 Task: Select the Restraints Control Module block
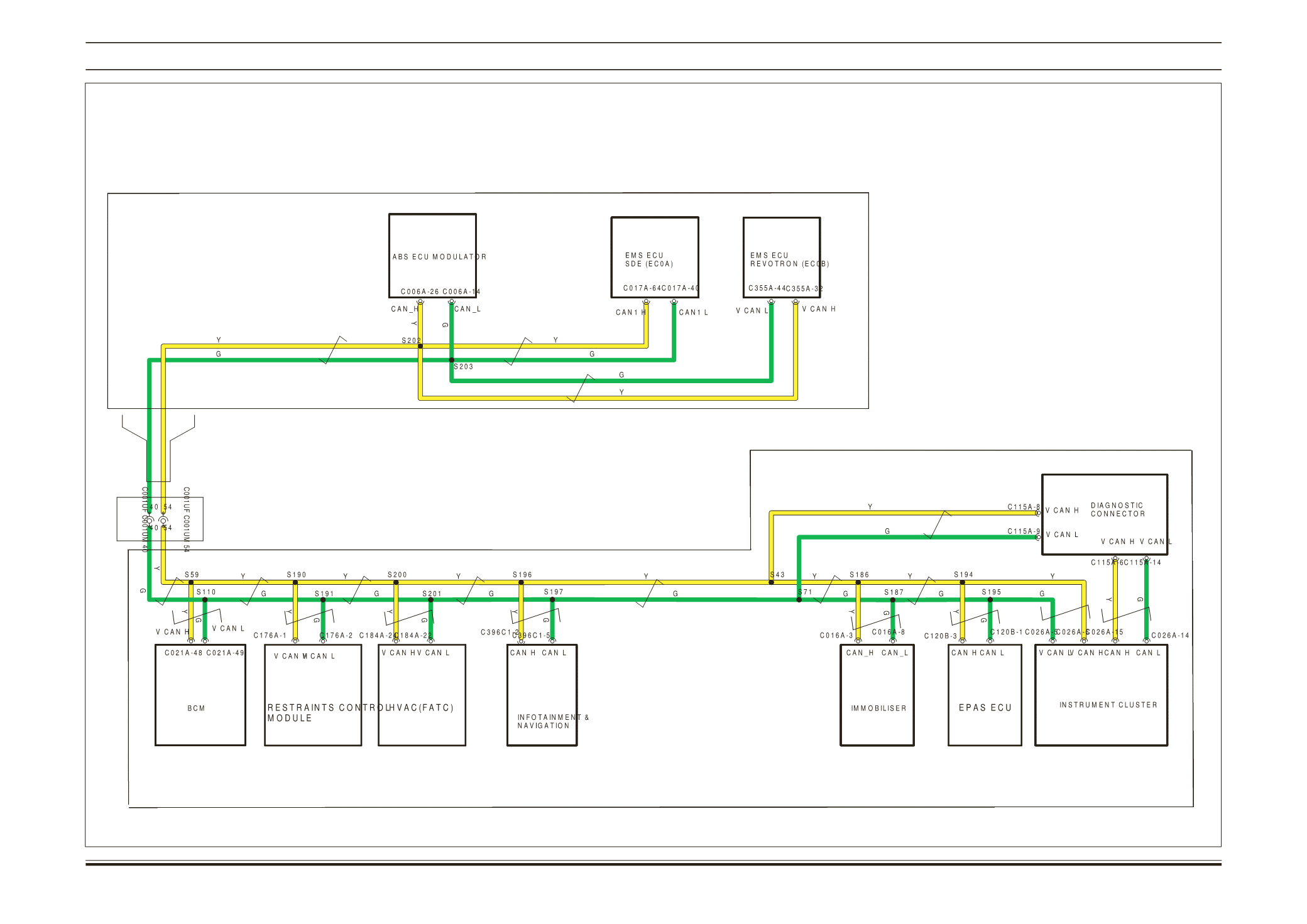click(x=313, y=695)
